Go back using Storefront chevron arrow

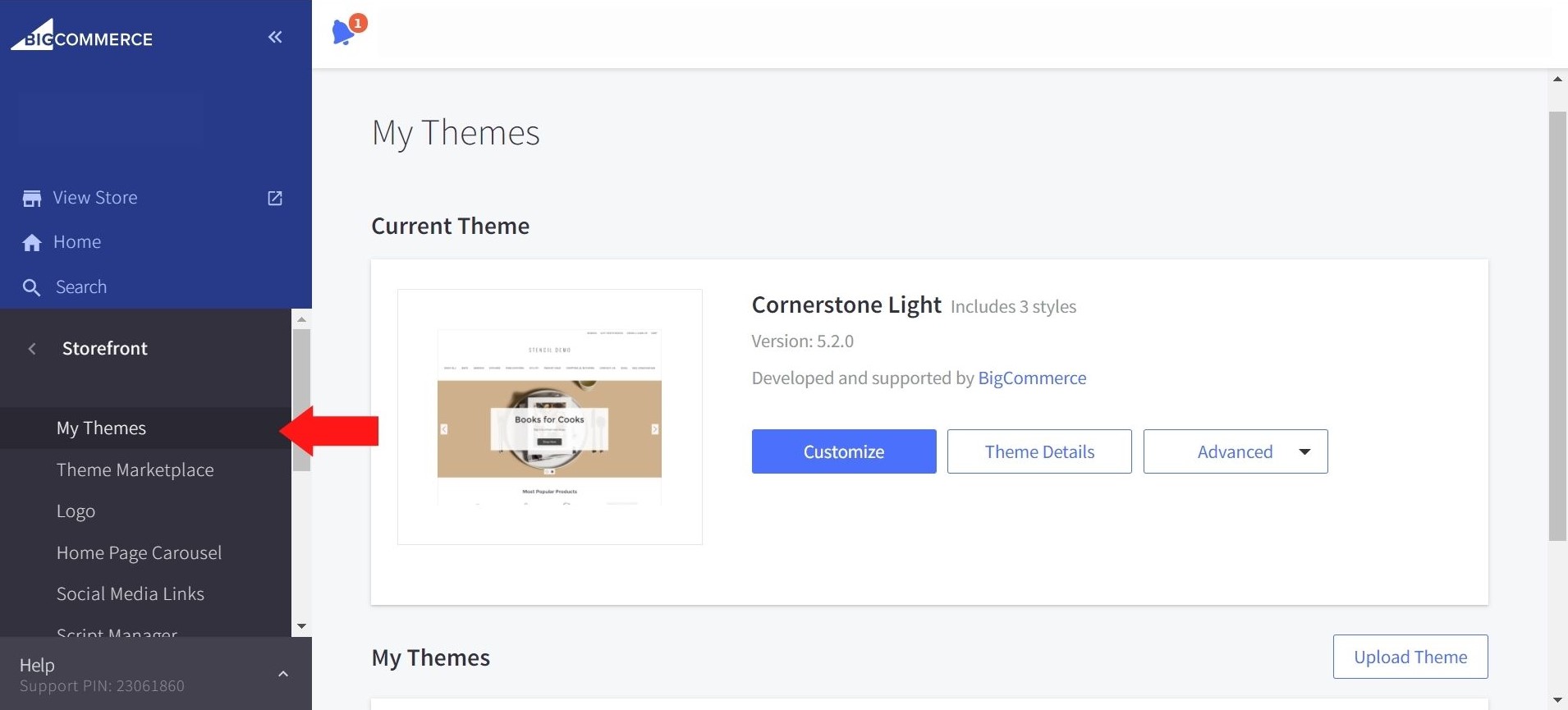click(x=32, y=349)
